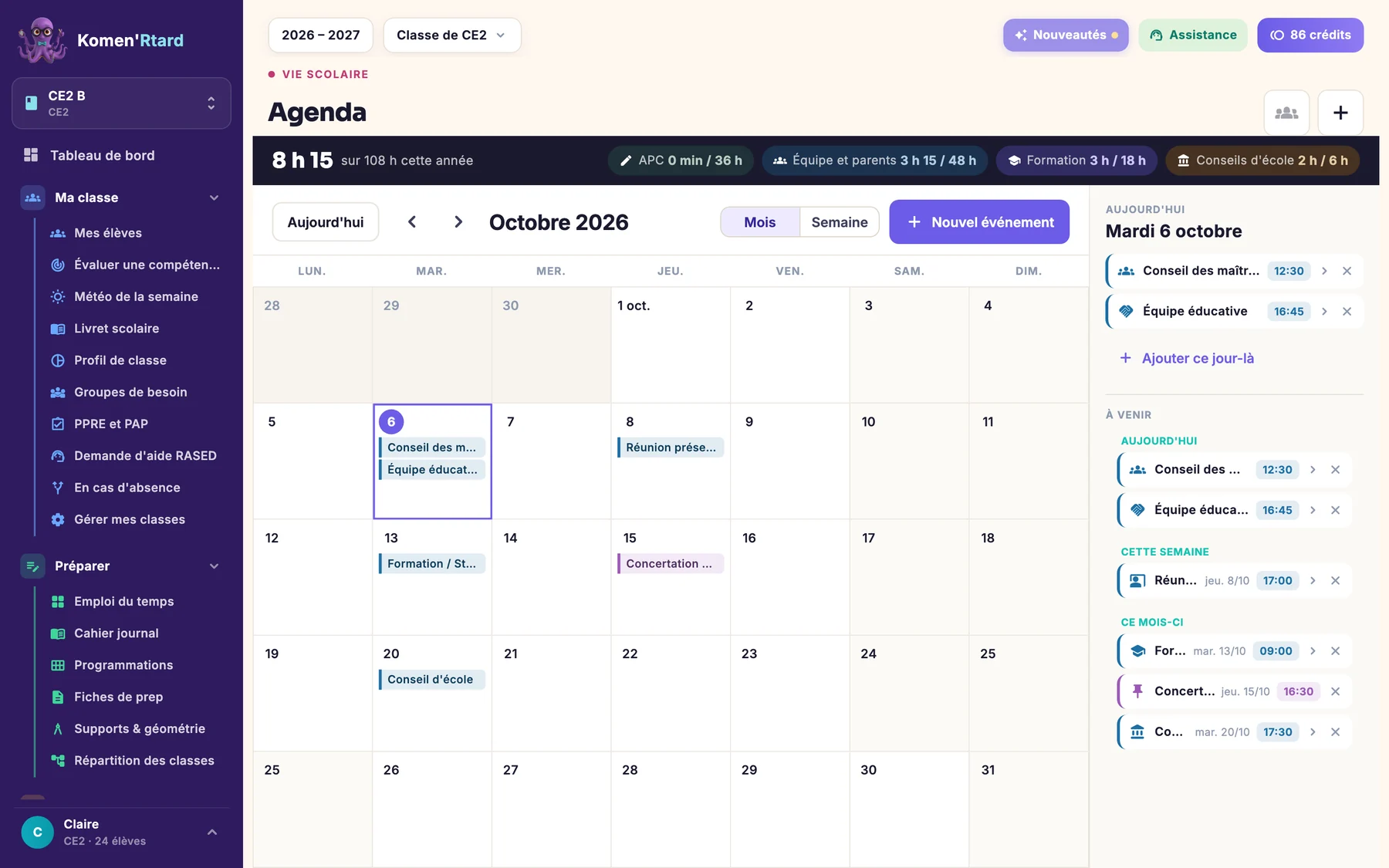Viewport: 1389px width, 868px height.
Task: Collapse Préparer section
Action: point(214,566)
